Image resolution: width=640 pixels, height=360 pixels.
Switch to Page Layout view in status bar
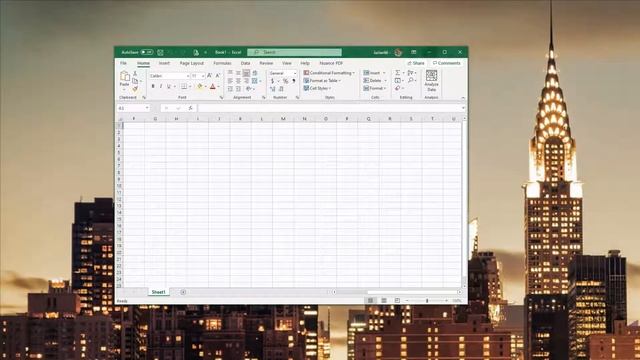pos(384,300)
